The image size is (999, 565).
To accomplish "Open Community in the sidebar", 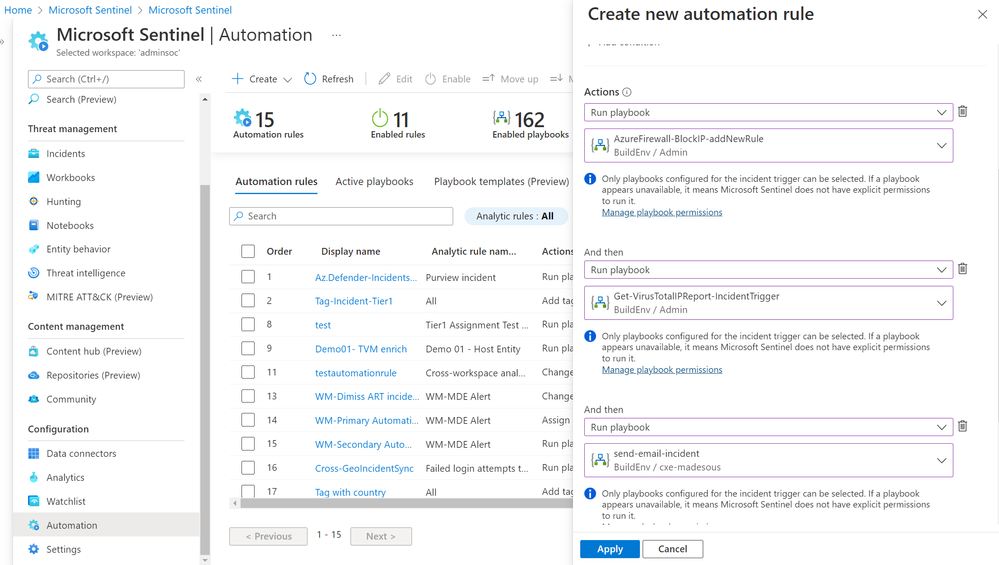I will tap(71, 399).
